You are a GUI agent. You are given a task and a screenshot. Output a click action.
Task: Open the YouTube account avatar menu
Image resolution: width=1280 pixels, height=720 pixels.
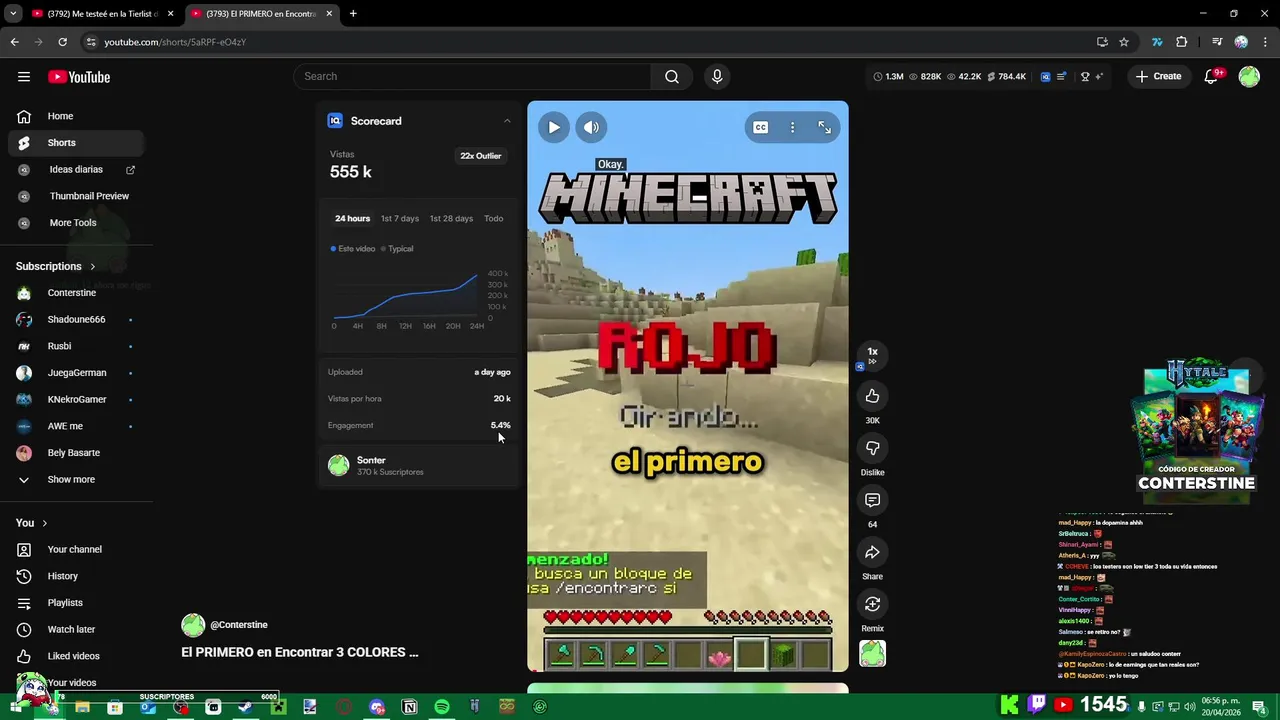click(x=1249, y=76)
